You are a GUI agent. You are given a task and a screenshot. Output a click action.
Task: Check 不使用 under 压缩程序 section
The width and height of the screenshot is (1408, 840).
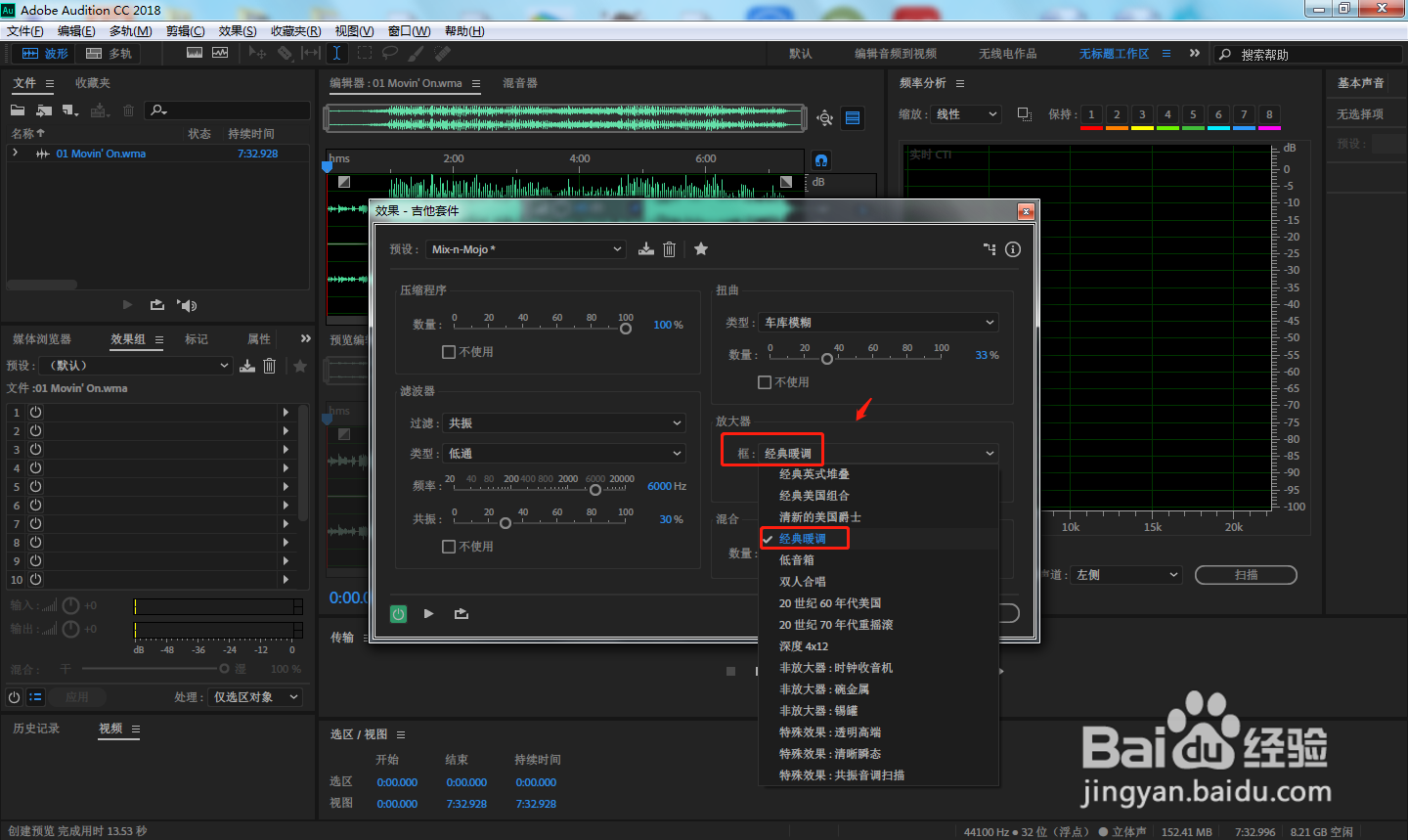pyautogui.click(x=449, y=352)
